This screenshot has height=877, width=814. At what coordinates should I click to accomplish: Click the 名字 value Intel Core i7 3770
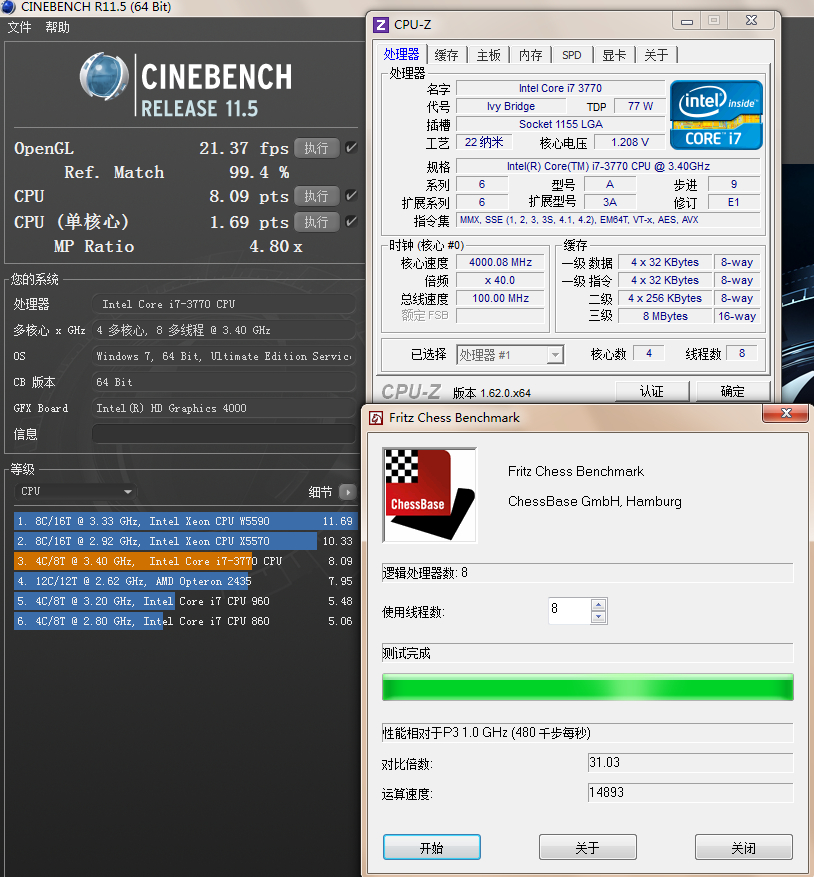(560, 88)
